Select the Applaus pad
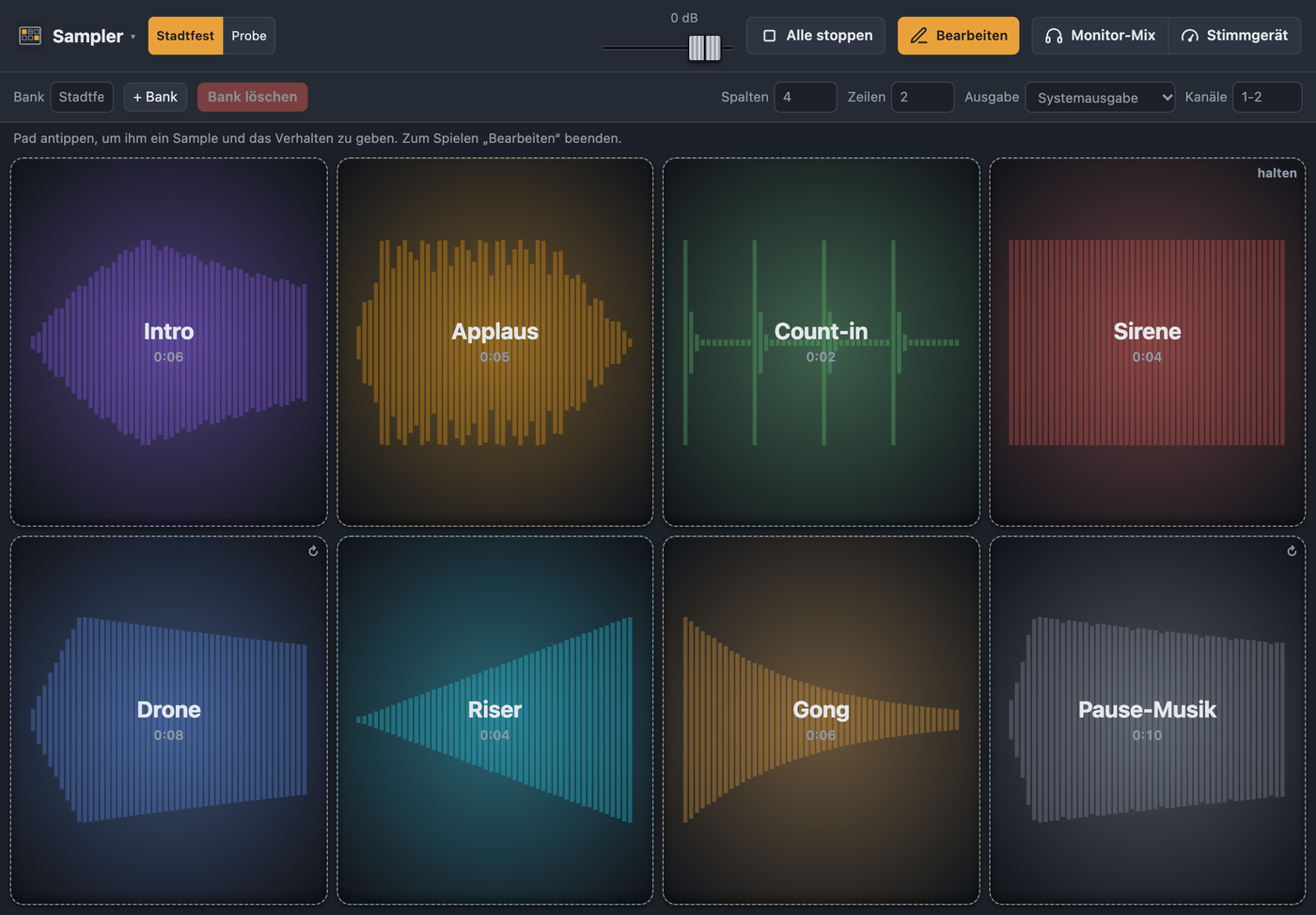This screenshot has width=1316, height=915. [x=494, y=342]
